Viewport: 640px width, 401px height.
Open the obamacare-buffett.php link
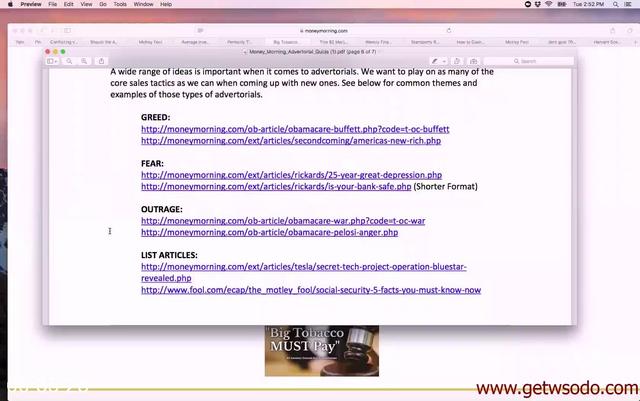[x=295, y=129]
